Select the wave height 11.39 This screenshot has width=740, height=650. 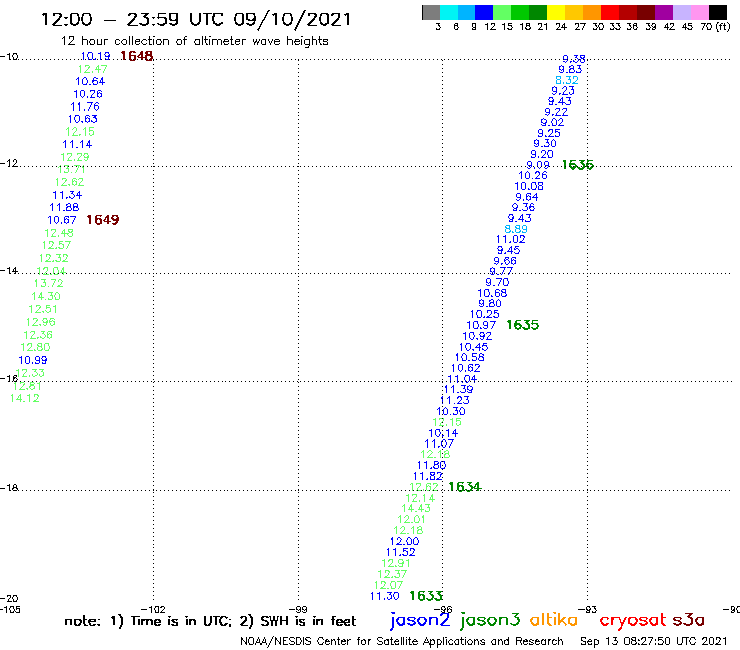(x=458, y=389)
